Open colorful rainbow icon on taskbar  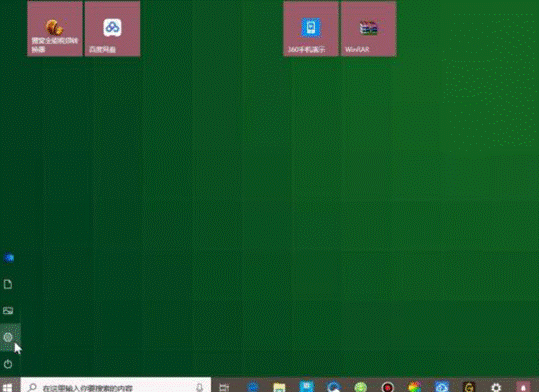[415, 388]
